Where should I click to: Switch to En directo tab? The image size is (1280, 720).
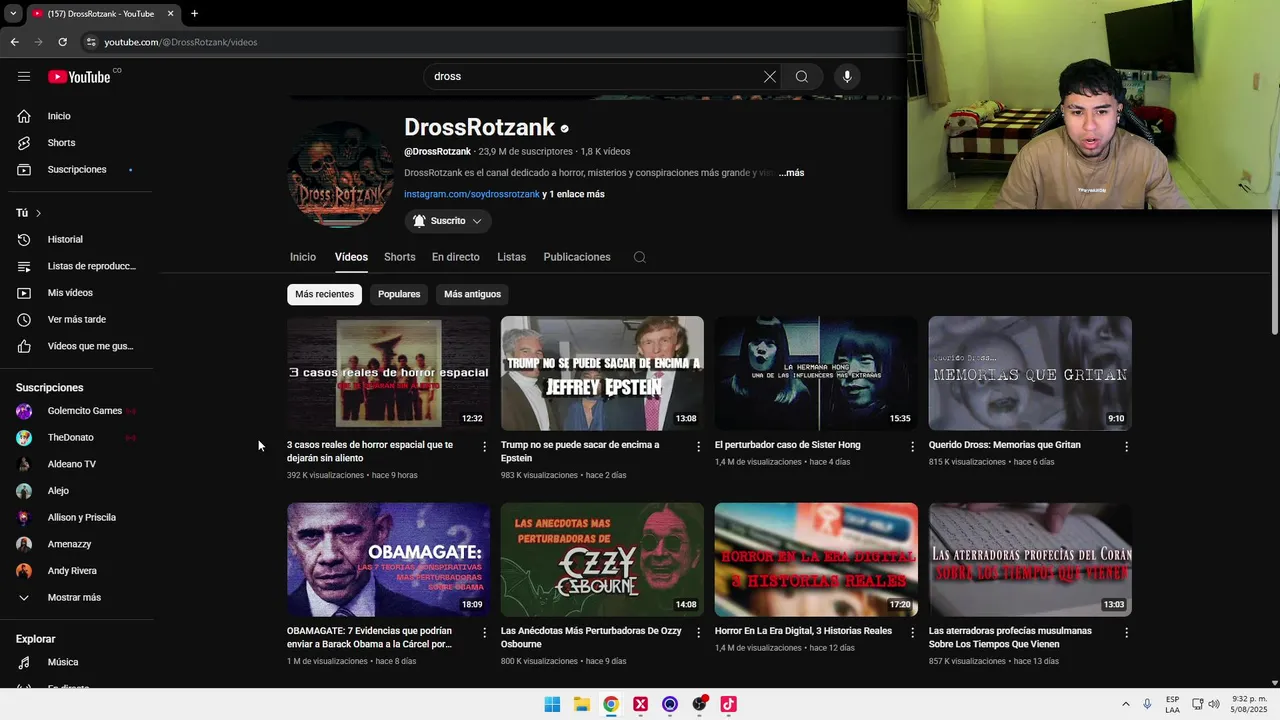click(456, 257)
